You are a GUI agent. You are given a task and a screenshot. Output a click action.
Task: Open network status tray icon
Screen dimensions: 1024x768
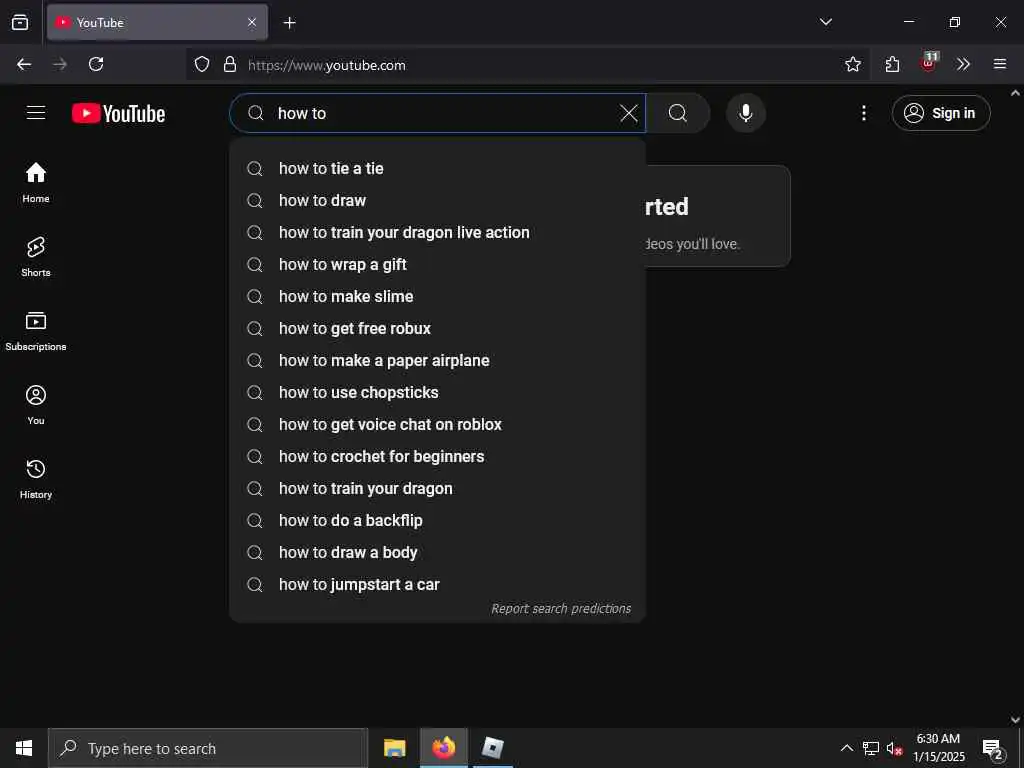pos(871,748)
